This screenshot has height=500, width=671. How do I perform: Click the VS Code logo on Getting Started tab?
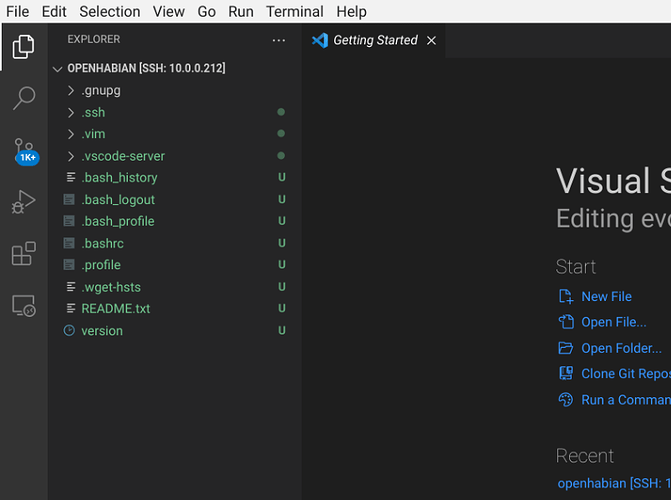[x=320, y=40]
